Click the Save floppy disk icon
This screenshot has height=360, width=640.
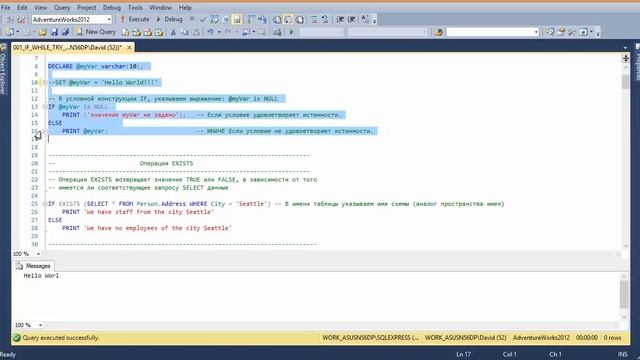click(54, 31)
